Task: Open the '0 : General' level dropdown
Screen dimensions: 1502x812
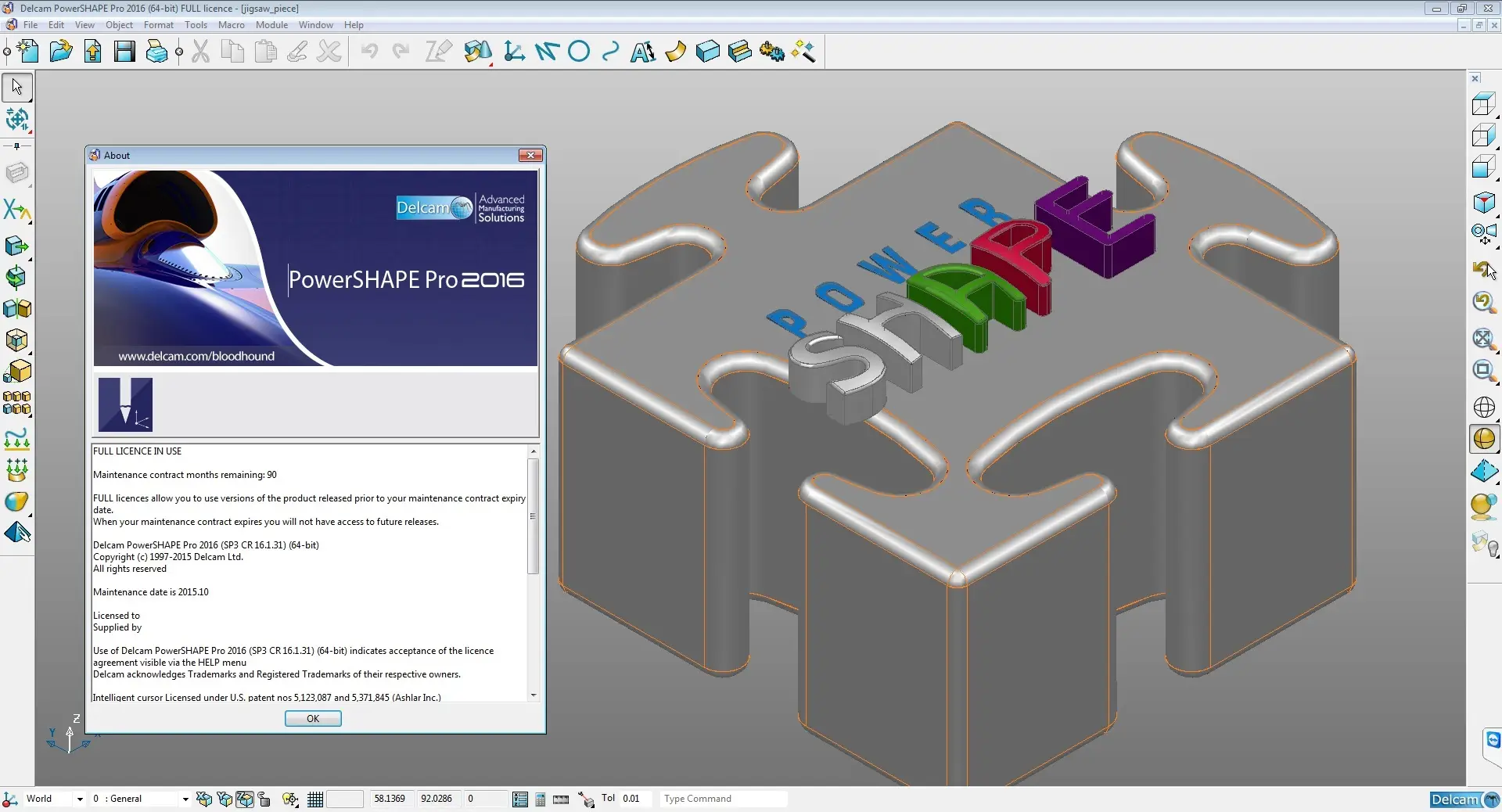Action: [185, 799]
